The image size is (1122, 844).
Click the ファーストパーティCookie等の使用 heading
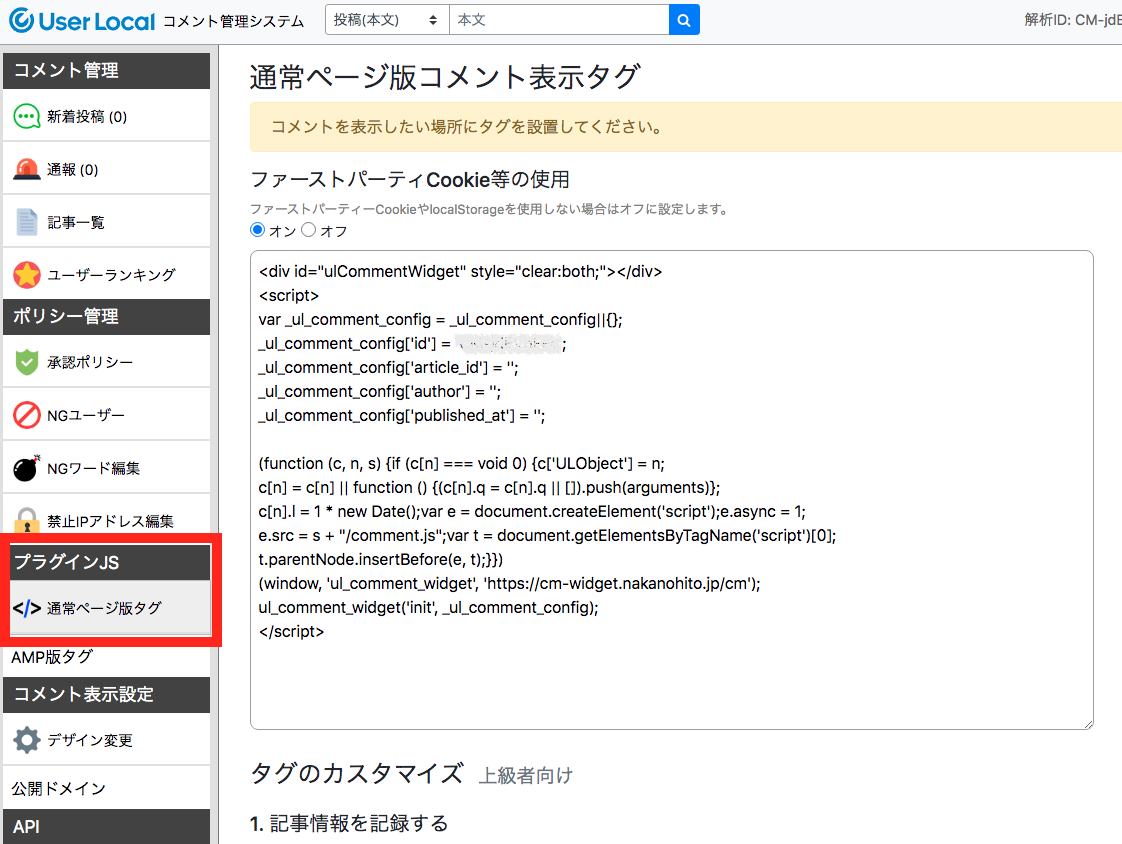(409, 179)
